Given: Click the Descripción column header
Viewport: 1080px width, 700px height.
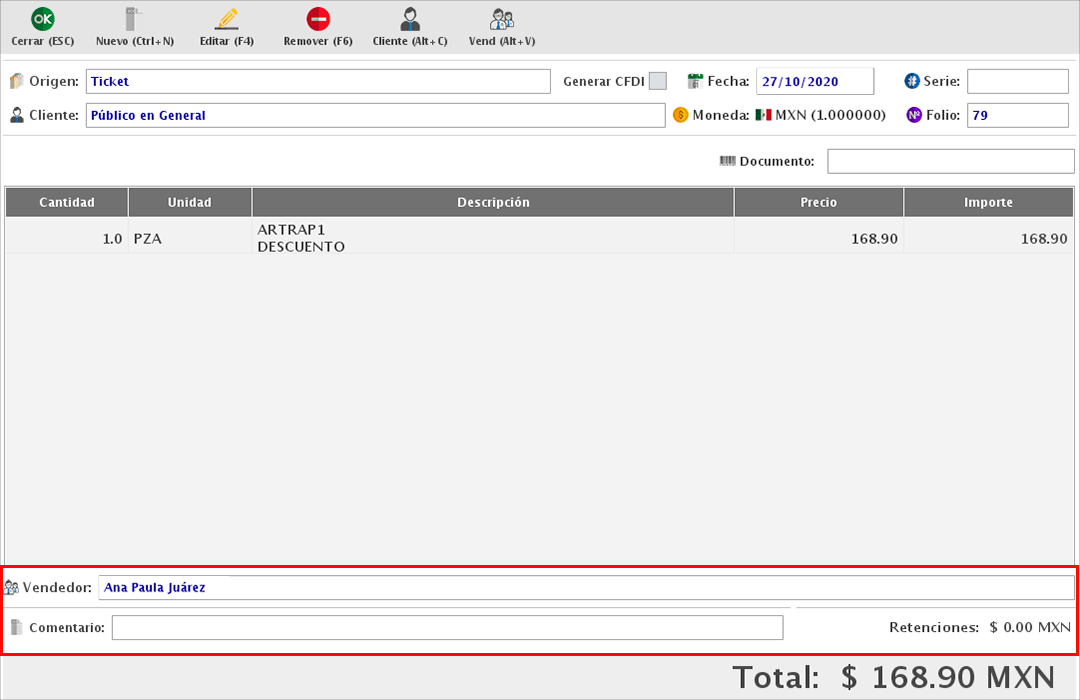Looking at the screenshot, I should pyautogui.click(x=492, y=202).
